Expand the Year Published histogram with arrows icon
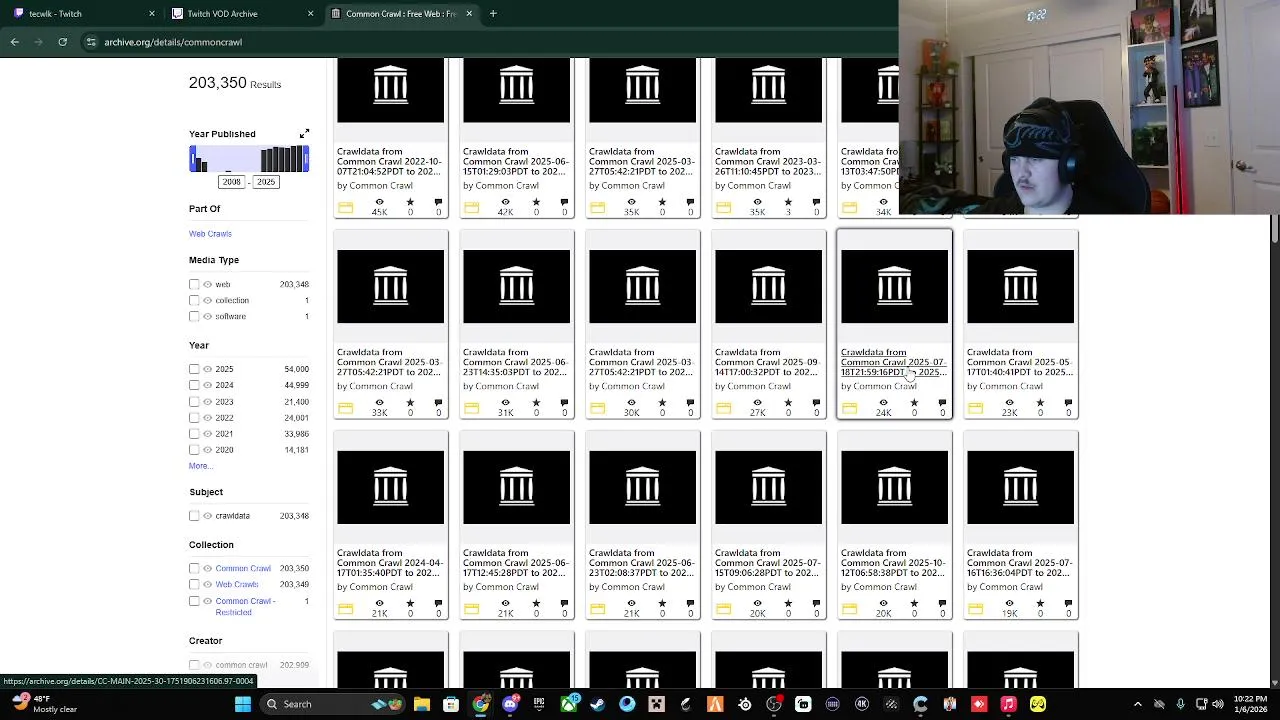The image size is (1280, 720). coord(304,133)
